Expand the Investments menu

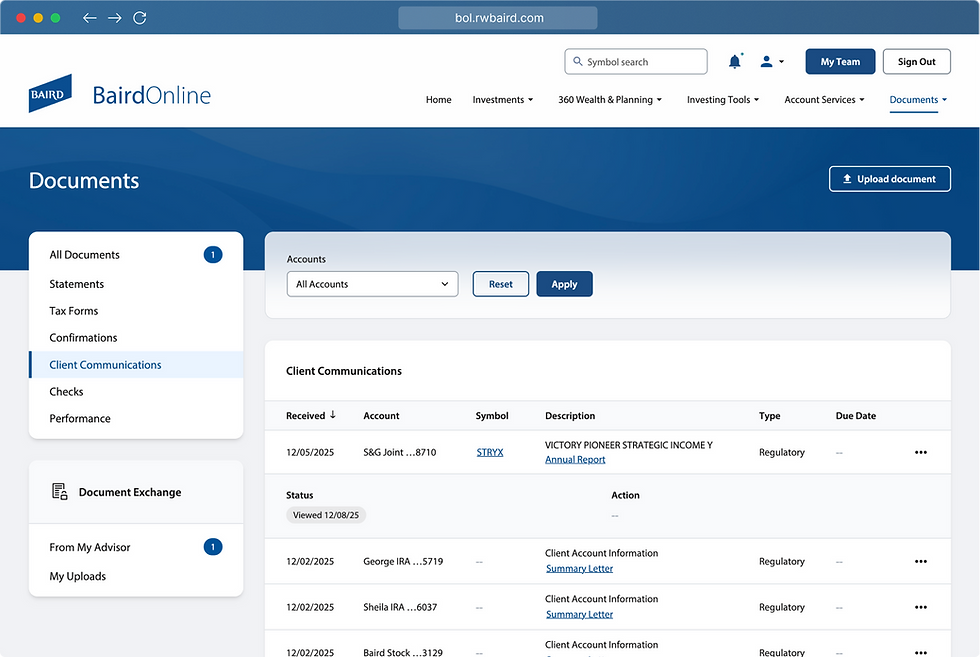click(x=502, y=99)
